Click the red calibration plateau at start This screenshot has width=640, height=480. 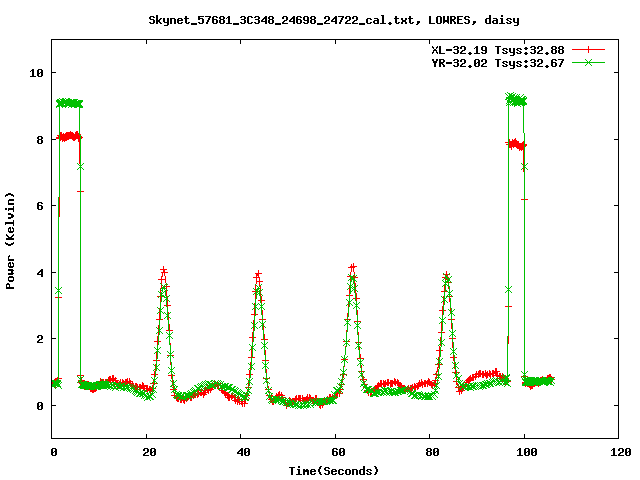point(69,137)
